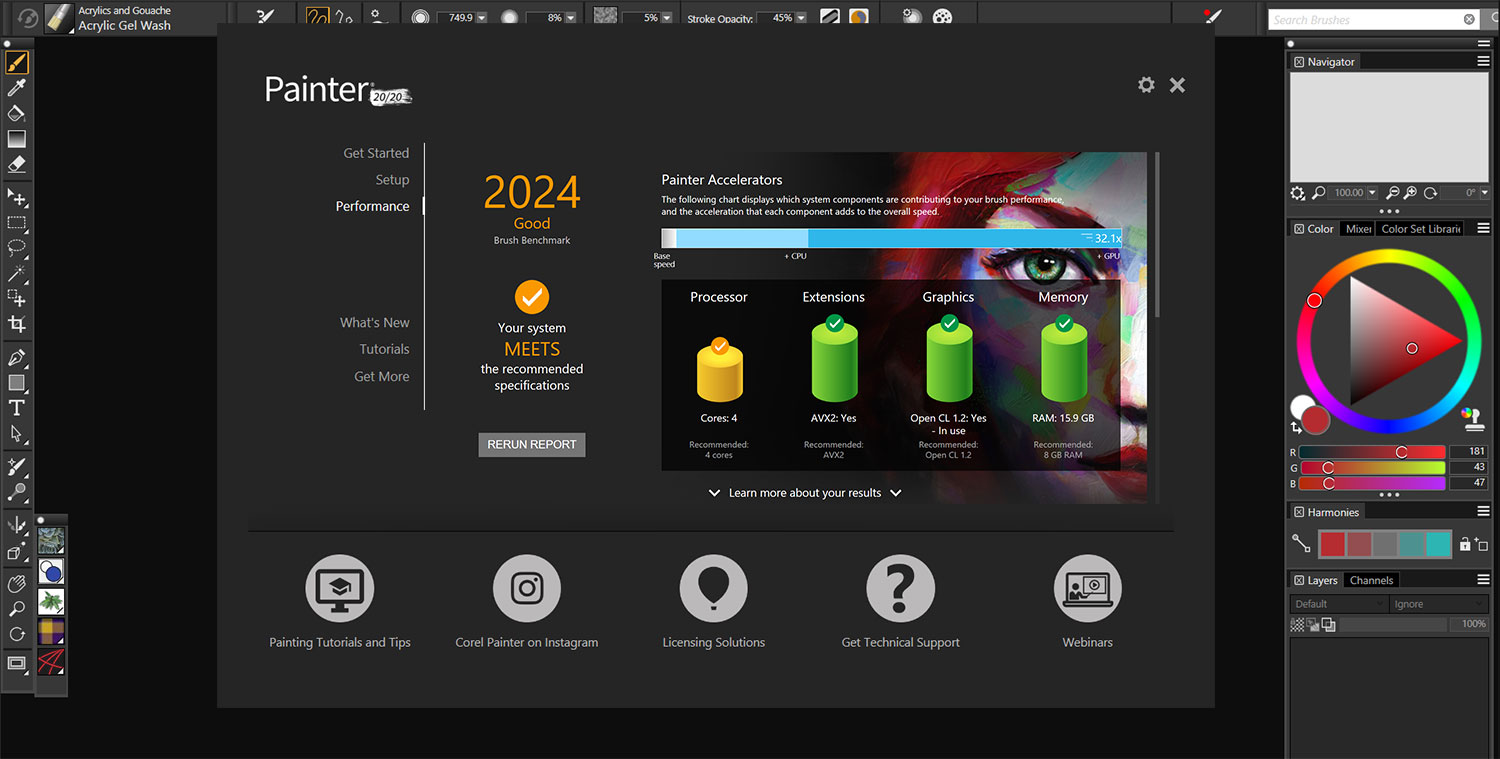Click the red value field showing 181
Viewport: 1500px width, 759px height.
[1468, 452]
